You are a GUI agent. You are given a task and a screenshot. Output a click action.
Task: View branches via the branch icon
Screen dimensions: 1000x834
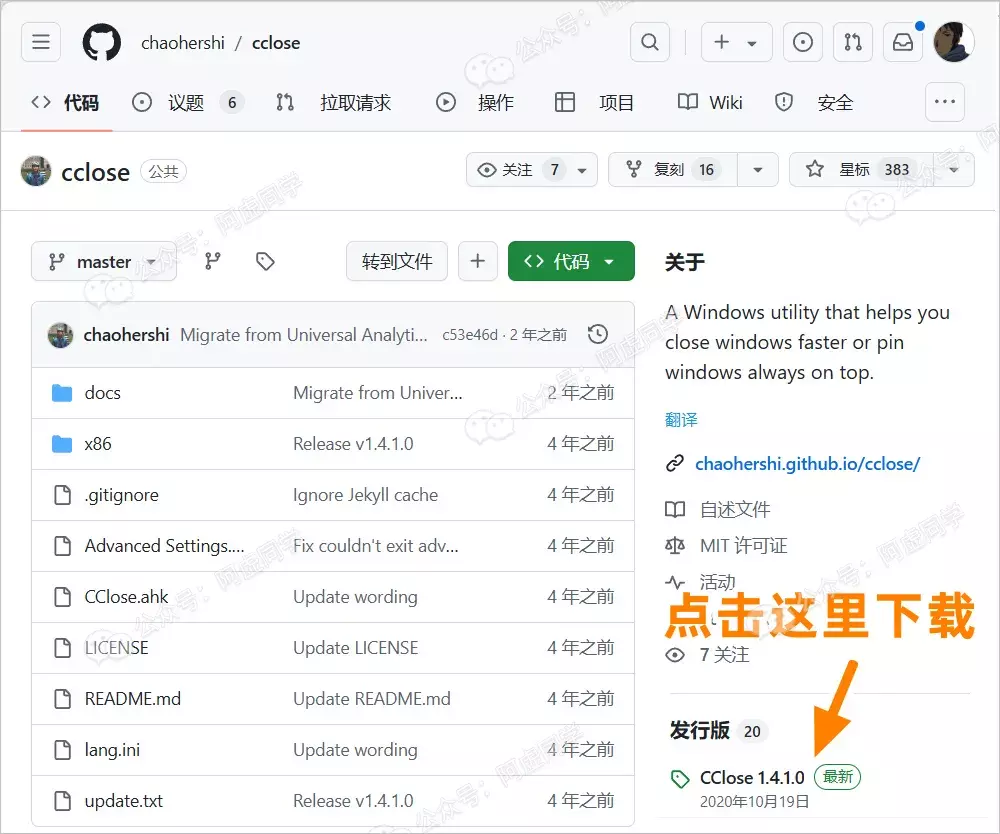(212, 261)
